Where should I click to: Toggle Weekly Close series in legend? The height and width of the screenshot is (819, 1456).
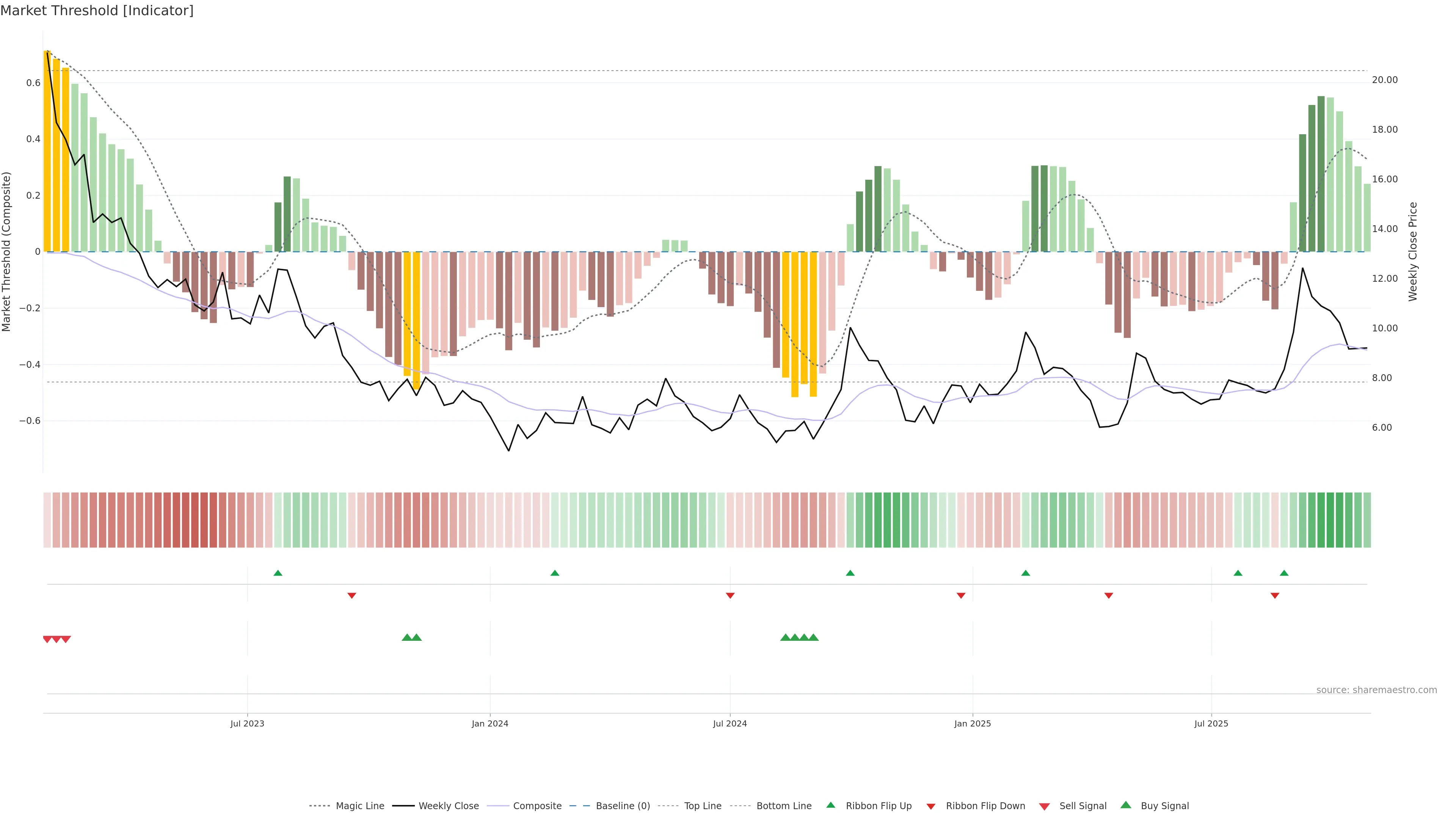pyautogui.click(x=448, y=806)
